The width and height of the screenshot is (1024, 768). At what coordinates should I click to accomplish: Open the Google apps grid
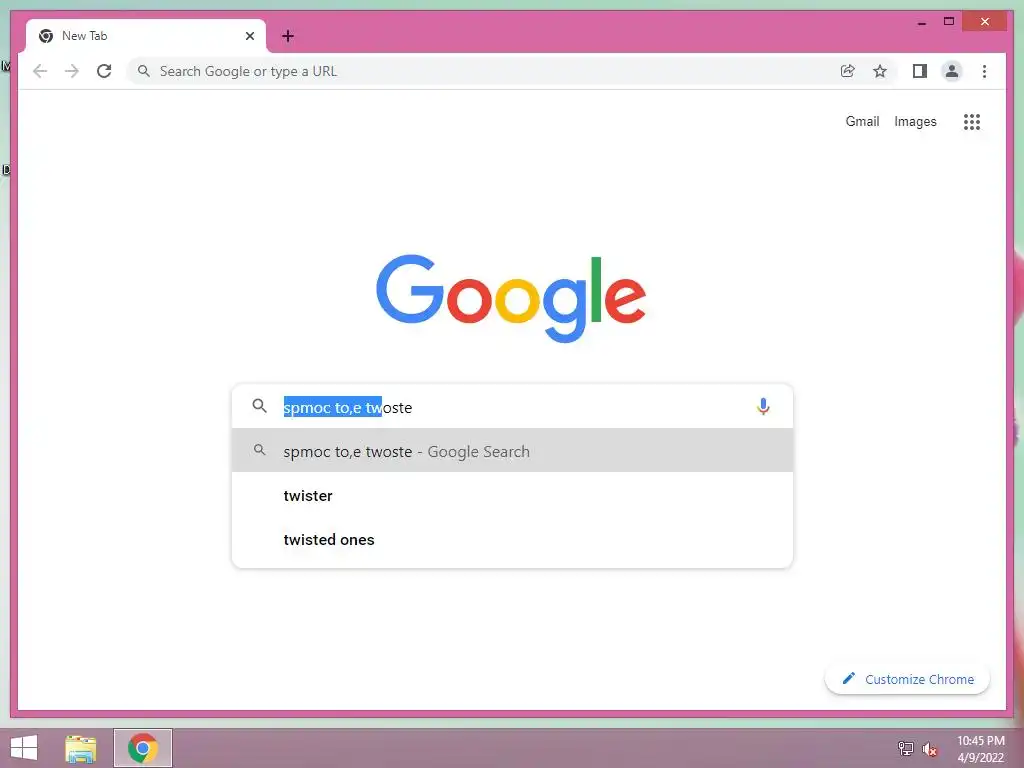click(x=972, y=121)
